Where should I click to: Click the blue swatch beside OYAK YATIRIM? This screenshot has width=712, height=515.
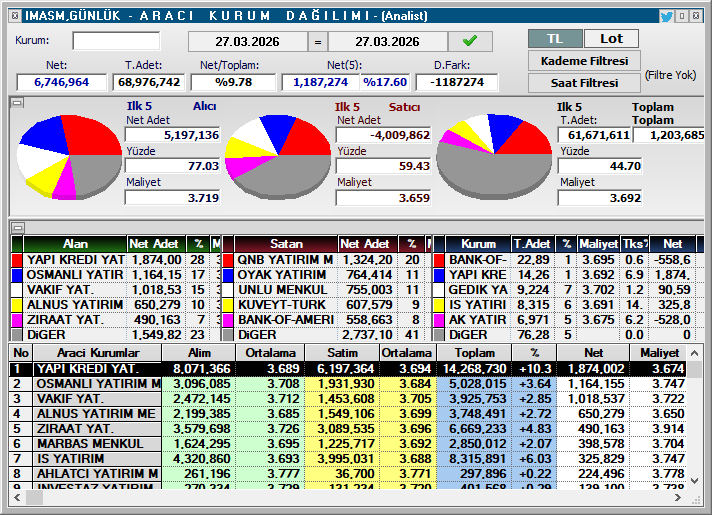(228, 275)
